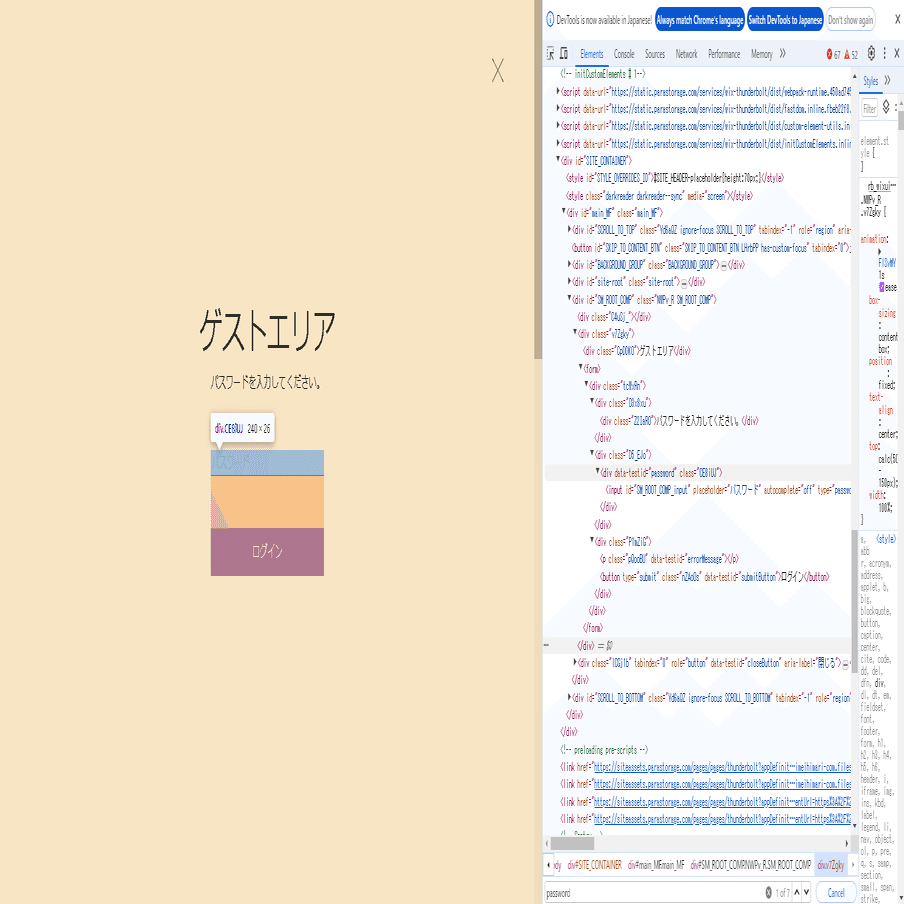The image size is (904, 904).
Task: Jump to next search result arrow
Action: [x=806, y=892]
